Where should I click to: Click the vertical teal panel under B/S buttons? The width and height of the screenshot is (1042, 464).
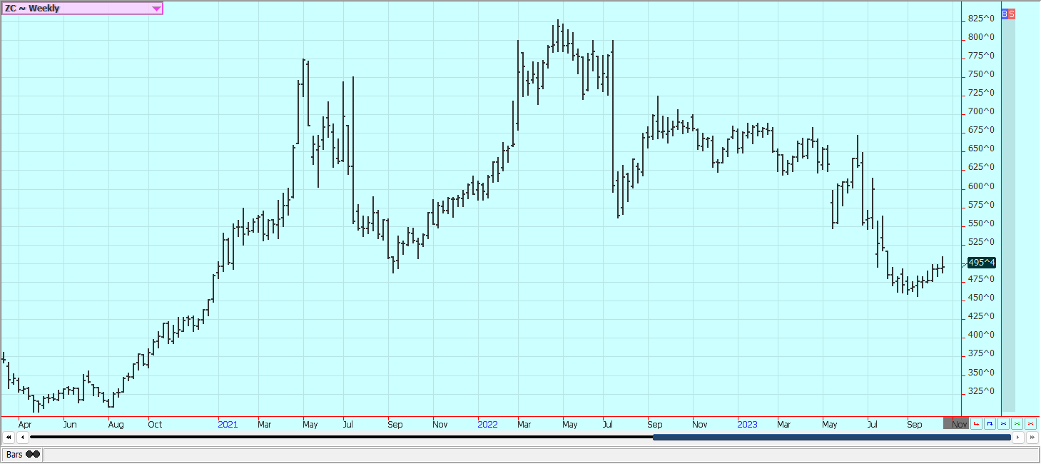point(1009,215)
